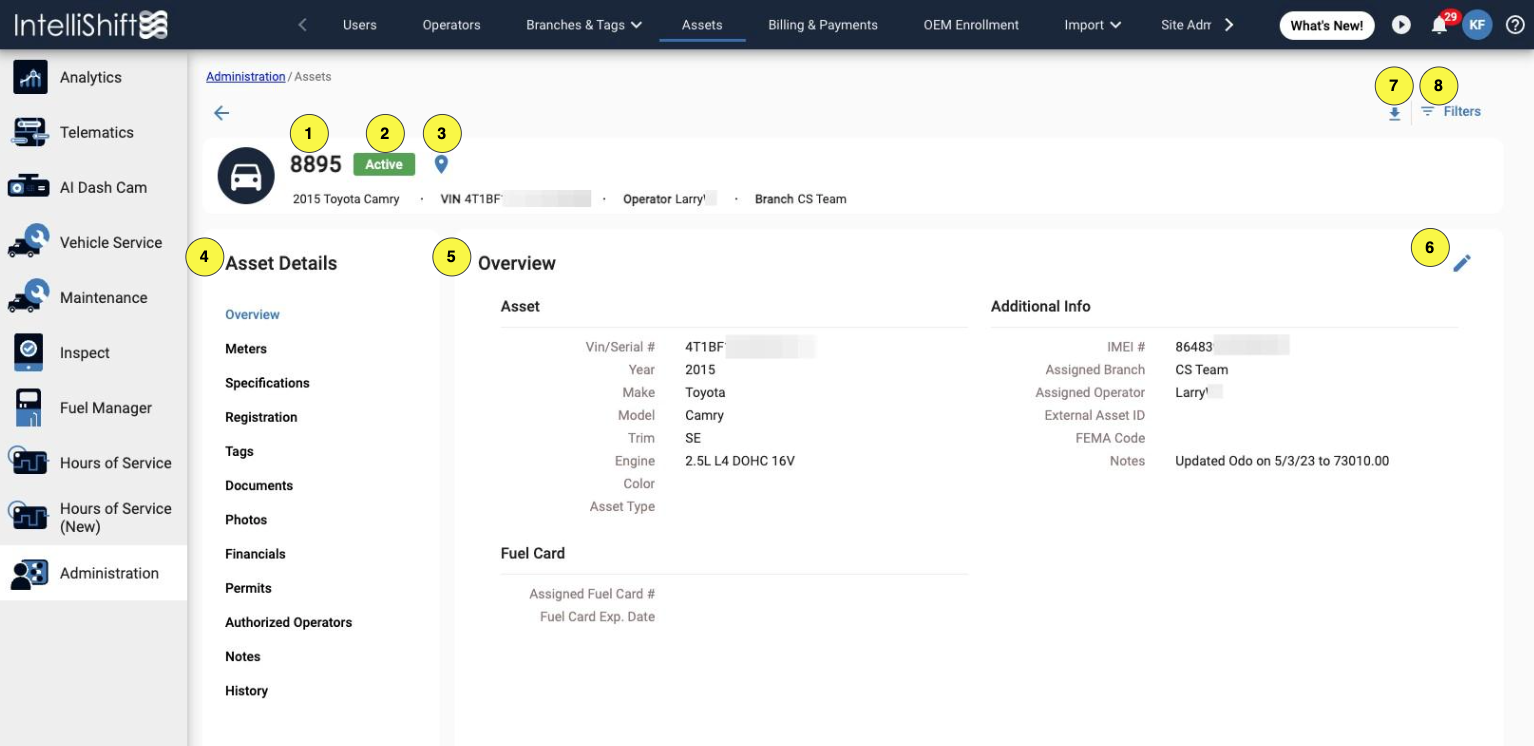Open the Administration breadcrumb link
Screen dimensions: 1534x746
click(245, 75)
